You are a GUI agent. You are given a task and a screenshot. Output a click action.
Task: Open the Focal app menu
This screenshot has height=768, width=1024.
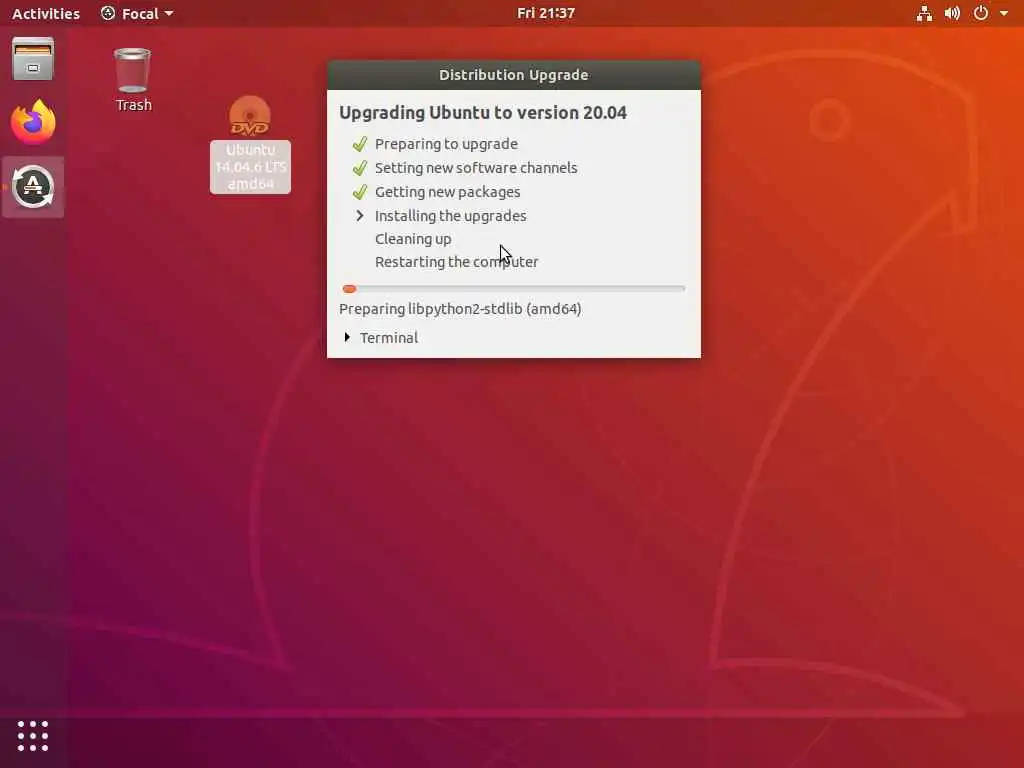point(137,13)
